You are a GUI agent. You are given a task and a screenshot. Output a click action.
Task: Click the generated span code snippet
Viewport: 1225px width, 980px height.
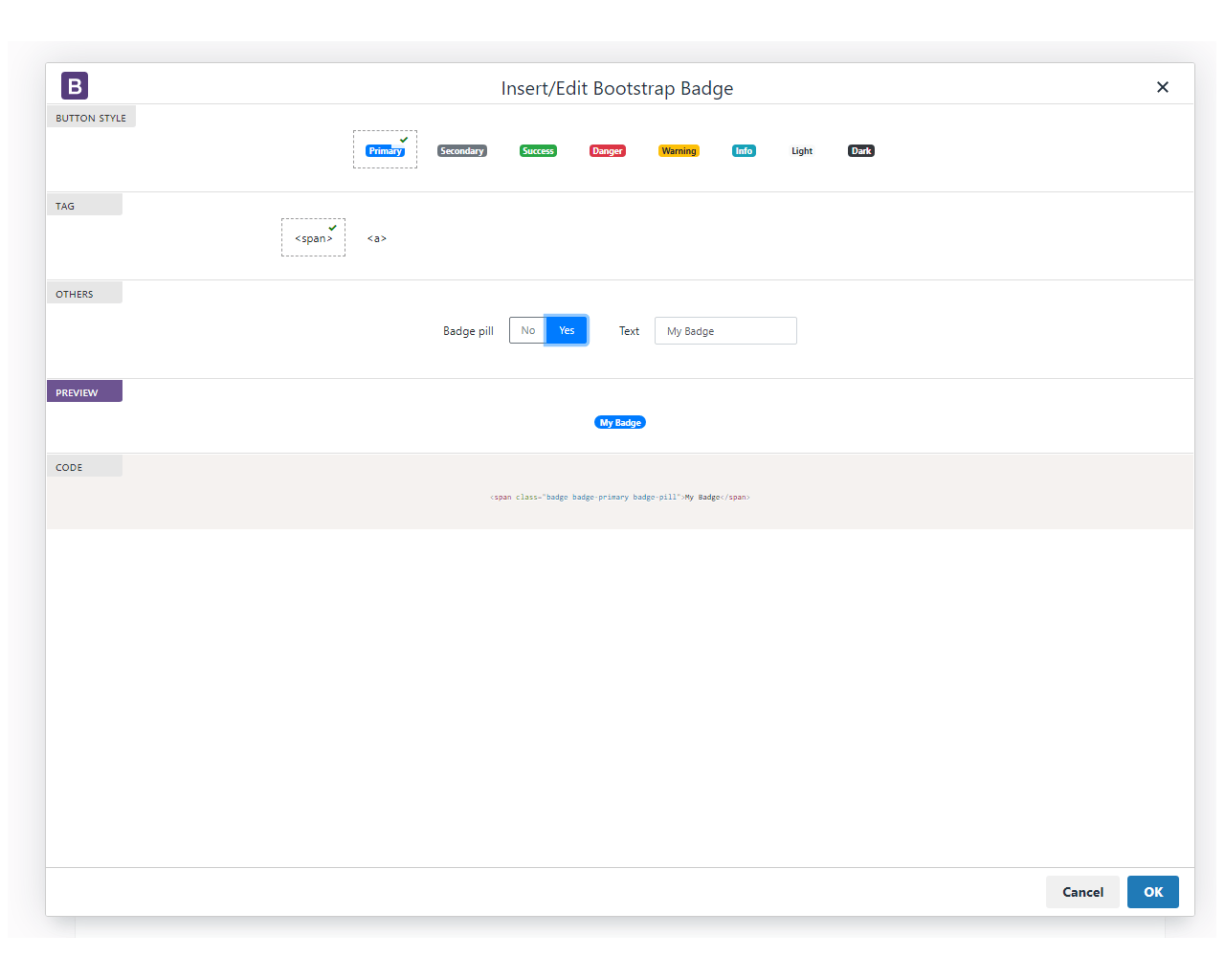620,497
